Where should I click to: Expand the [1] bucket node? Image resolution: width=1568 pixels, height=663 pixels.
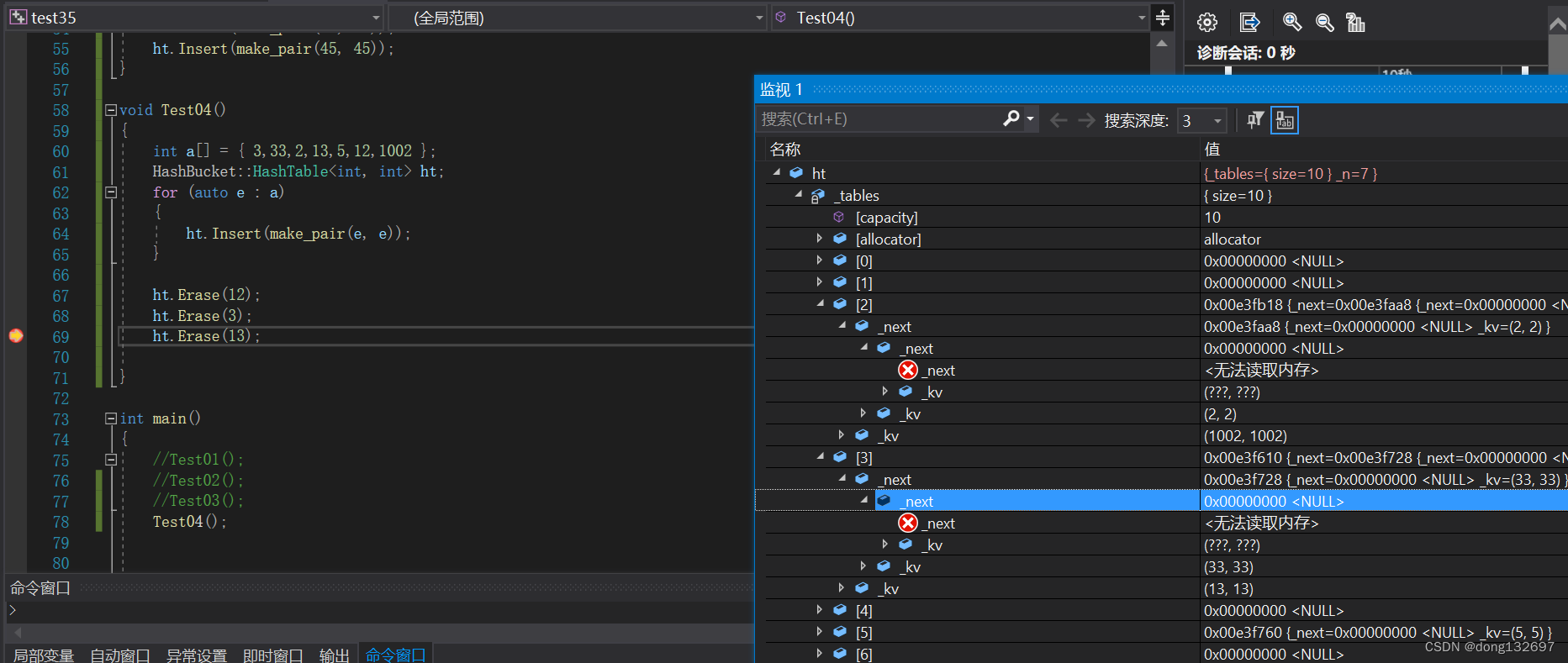click(820, 282)
